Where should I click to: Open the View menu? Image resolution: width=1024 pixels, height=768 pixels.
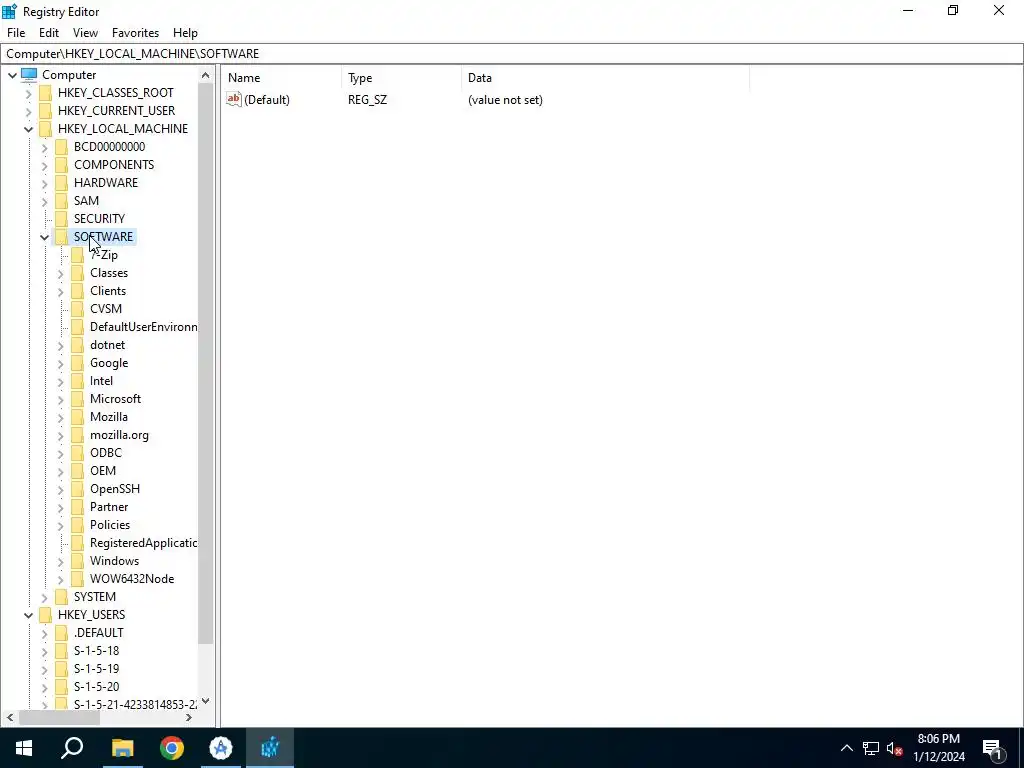click(85, 33)
